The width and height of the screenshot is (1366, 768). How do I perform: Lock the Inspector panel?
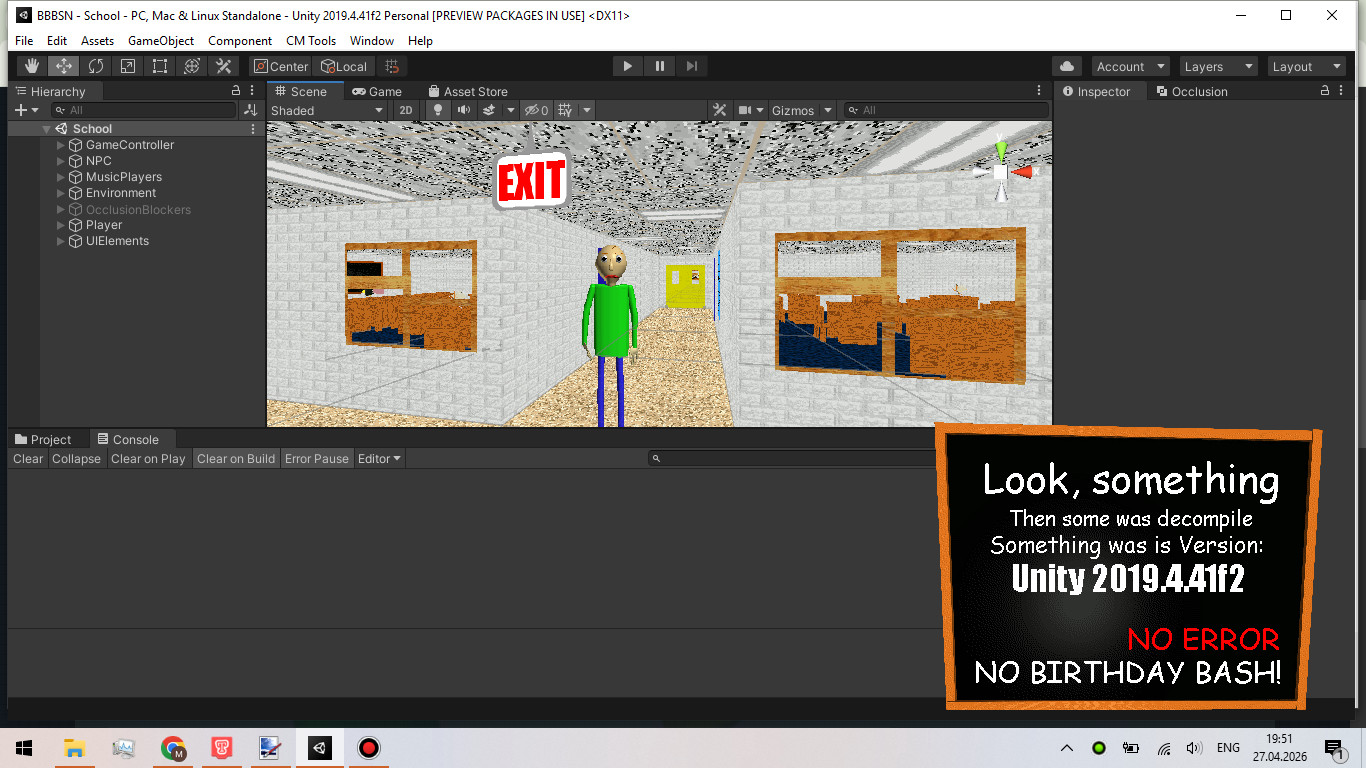(x=1325, y=91)
